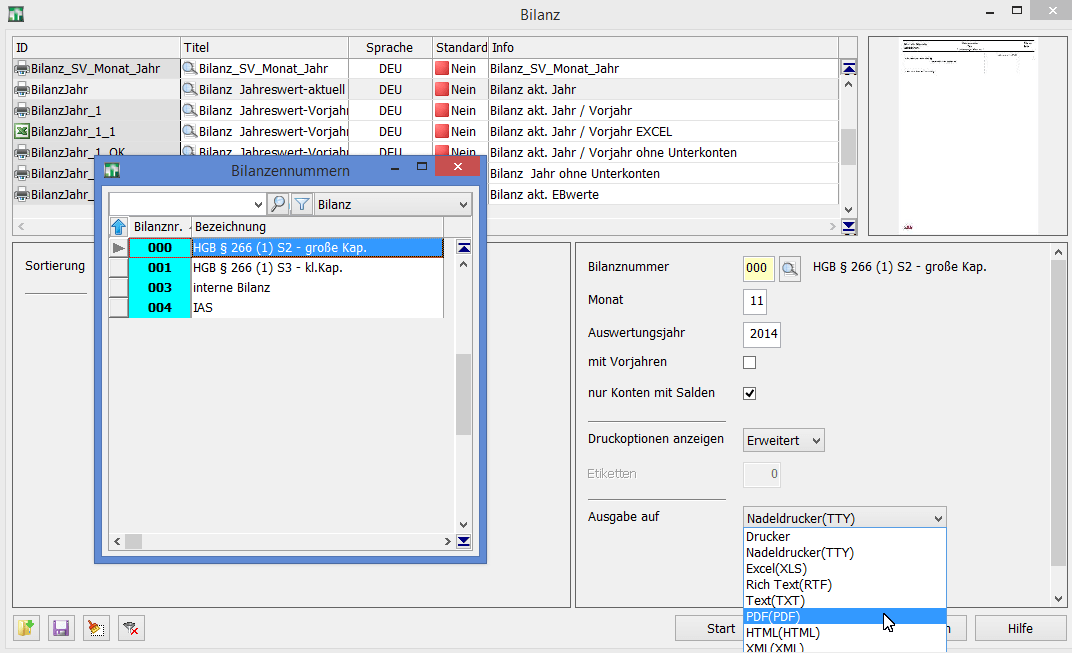This screenshot has height=653, width=1072.
Task: Click the remove-filter funnel icon with red X
Action: coord(130,628)
